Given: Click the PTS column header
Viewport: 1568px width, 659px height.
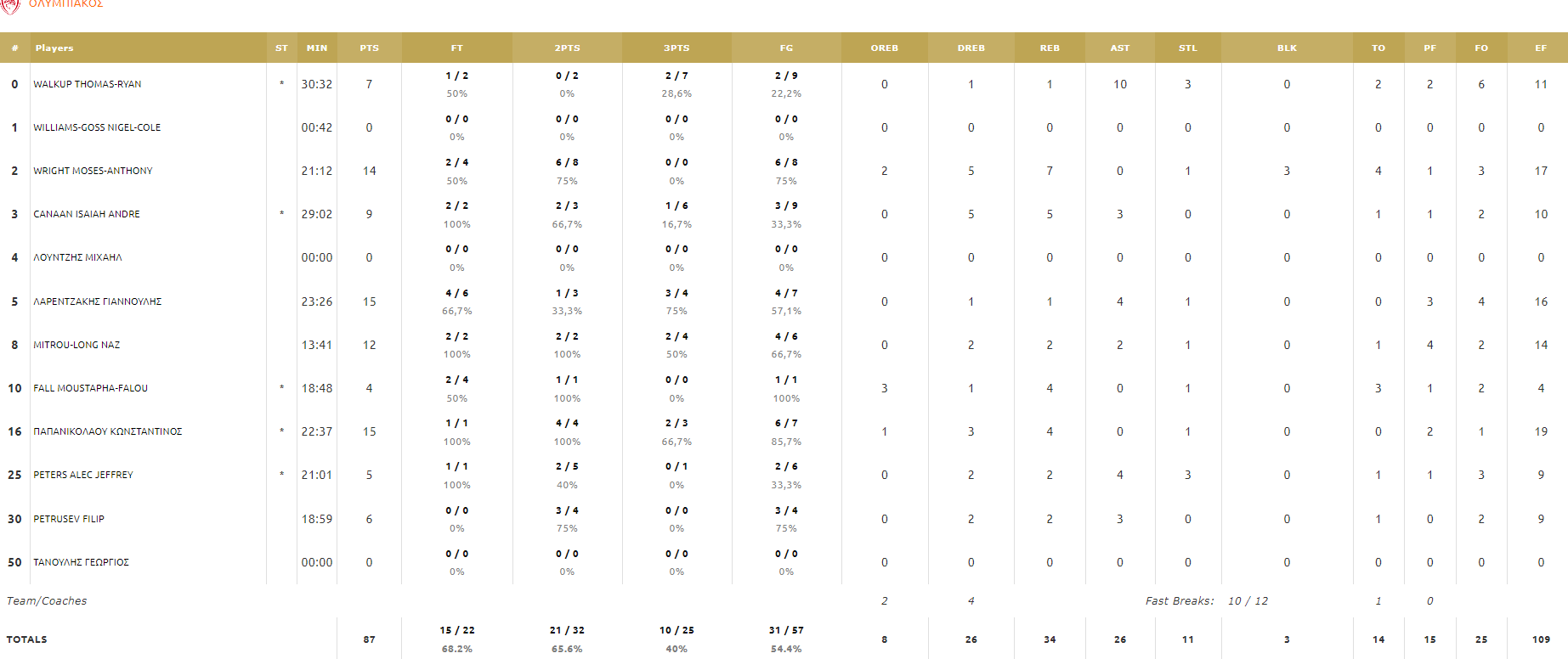Looking at the screenshot, I should click(369, 48).
